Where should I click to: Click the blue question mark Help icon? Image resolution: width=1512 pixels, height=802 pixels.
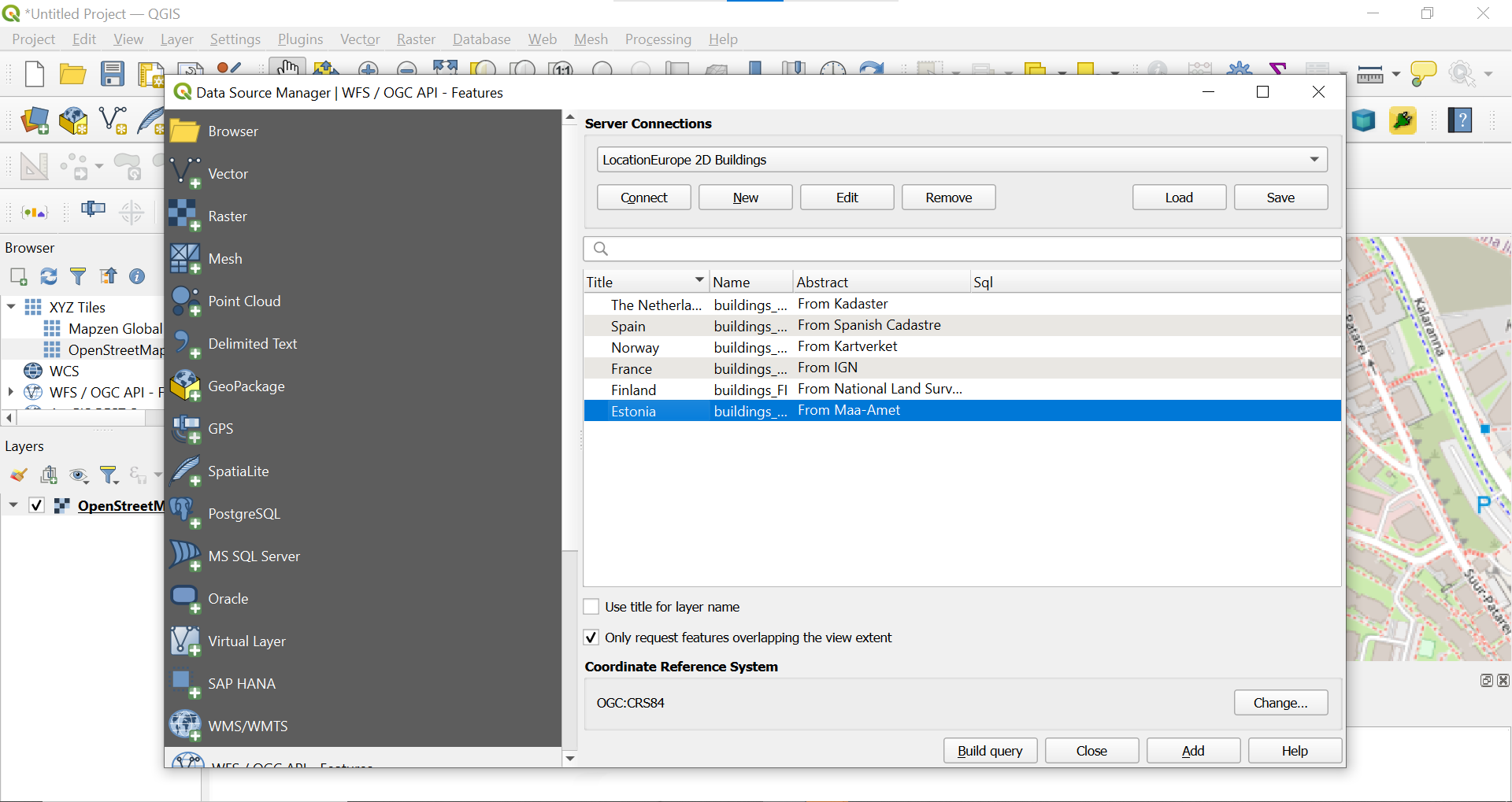tap(1461, 120)
